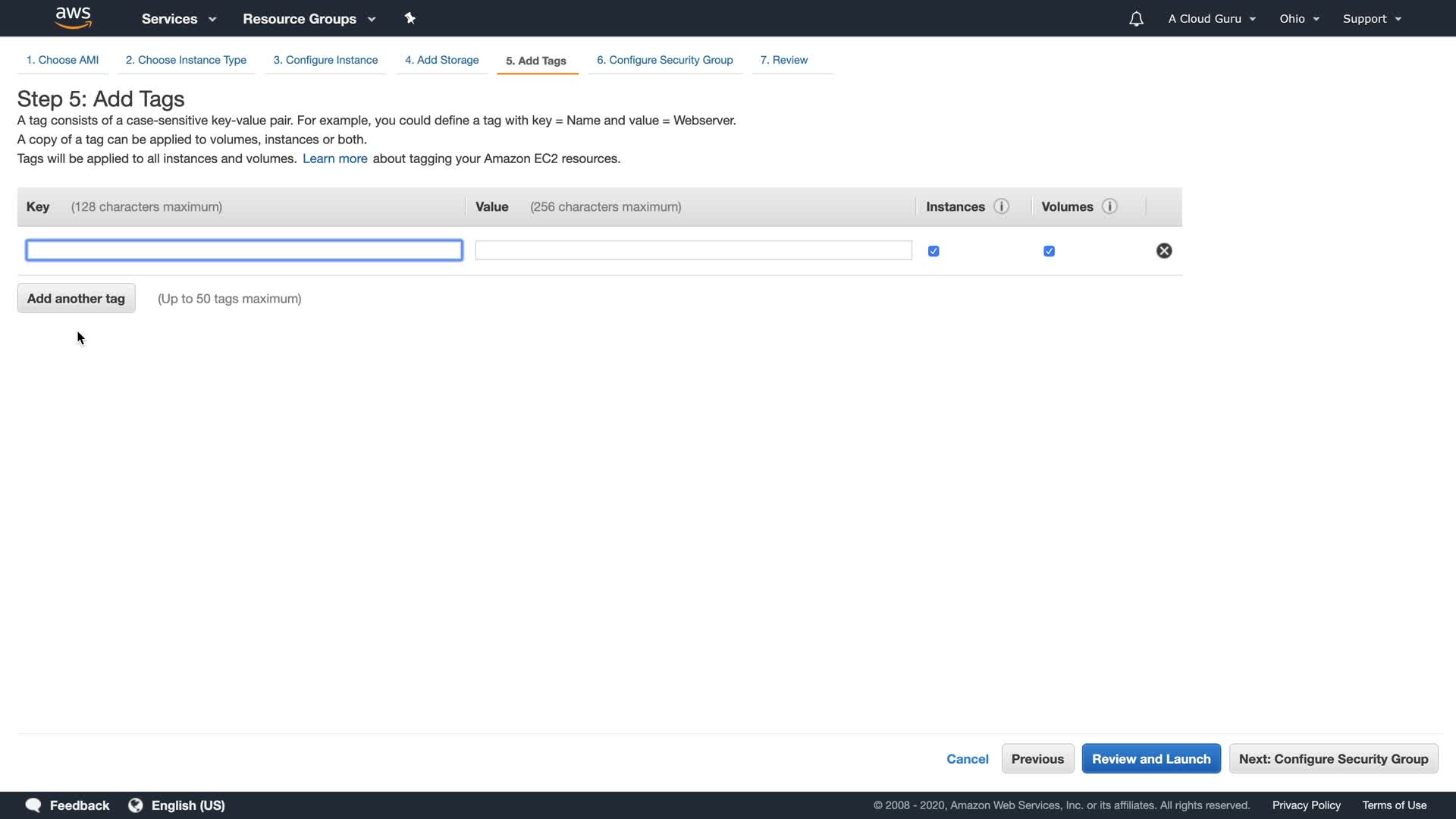This screenshot has width=1456, height=819.
Task: Click the AWS logo home icon
Action: pos(73,17)
